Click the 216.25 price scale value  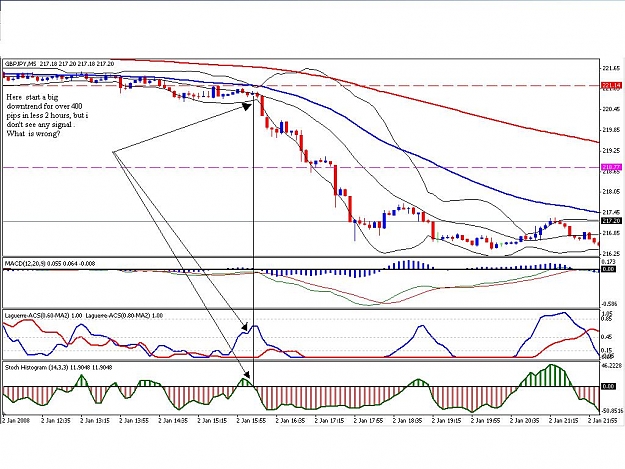click(x=612, y=254)
